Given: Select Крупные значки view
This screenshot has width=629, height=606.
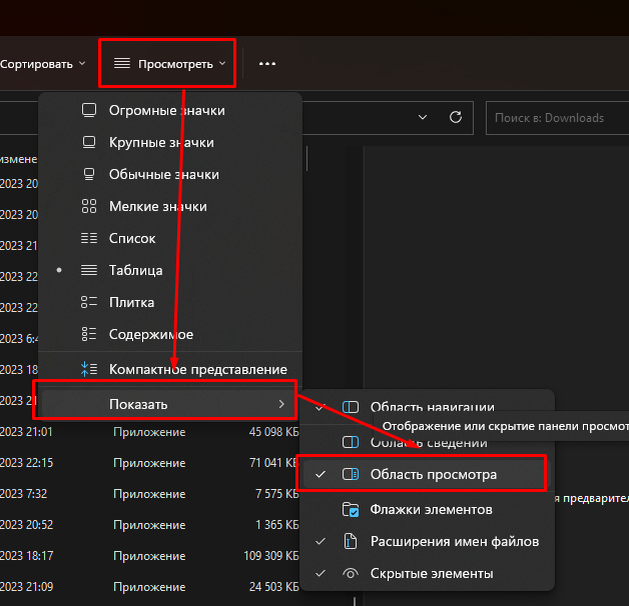Looking at the screenshot, I should coord(170,142).
